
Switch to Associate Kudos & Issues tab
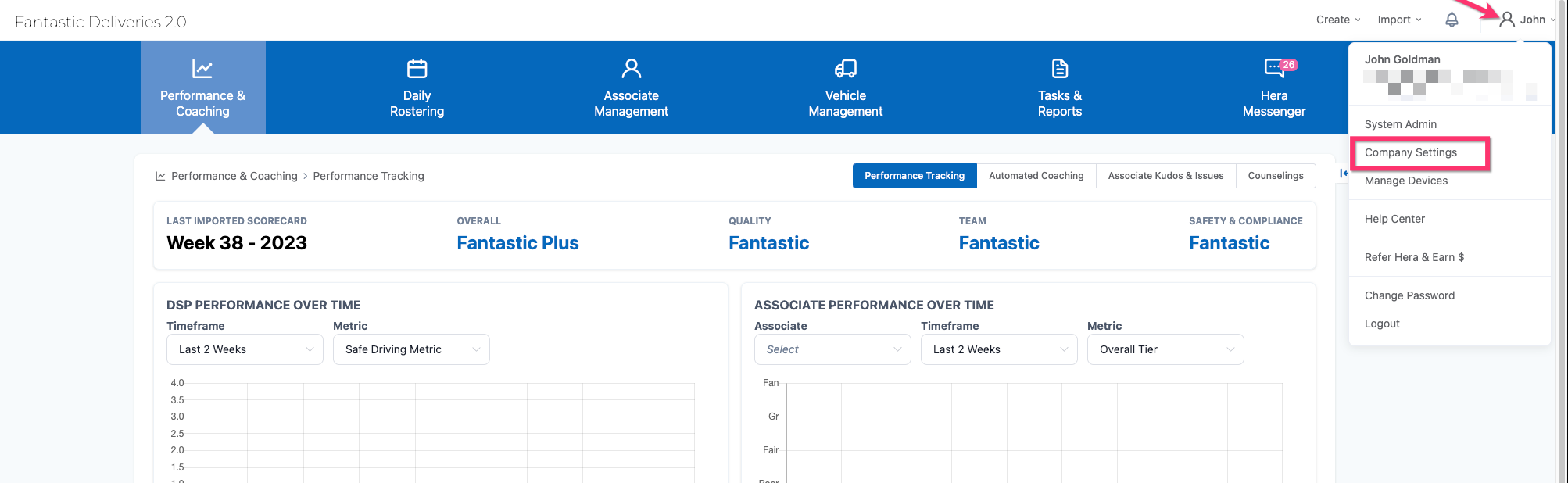[1165, 176]
